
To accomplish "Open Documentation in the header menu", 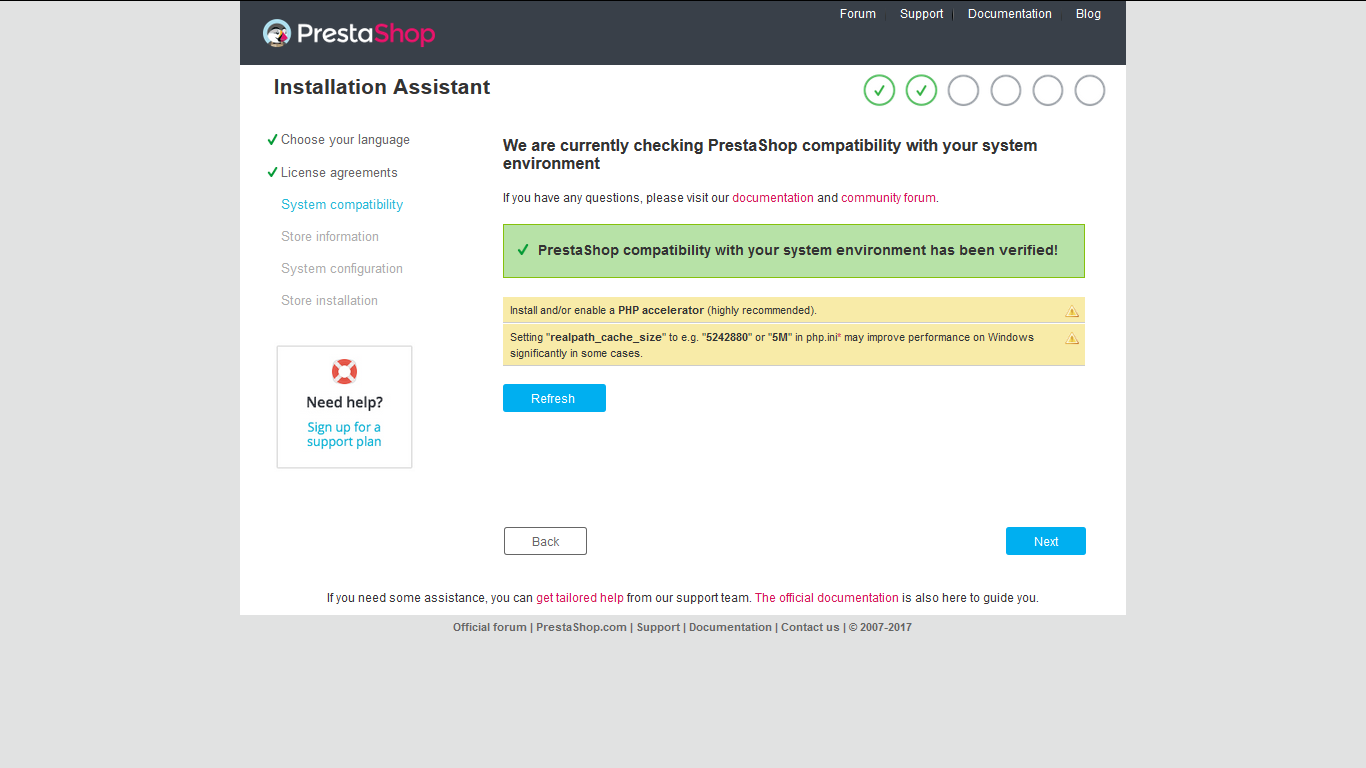I will pos(1009,14).
